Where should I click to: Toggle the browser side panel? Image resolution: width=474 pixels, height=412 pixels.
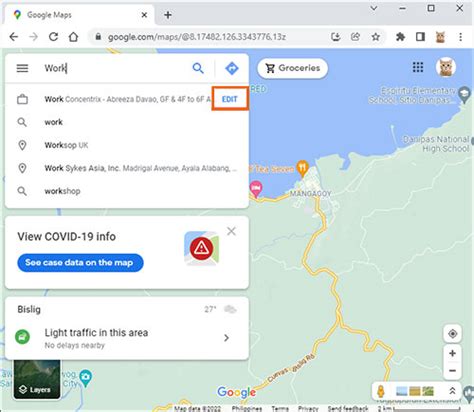420,37
